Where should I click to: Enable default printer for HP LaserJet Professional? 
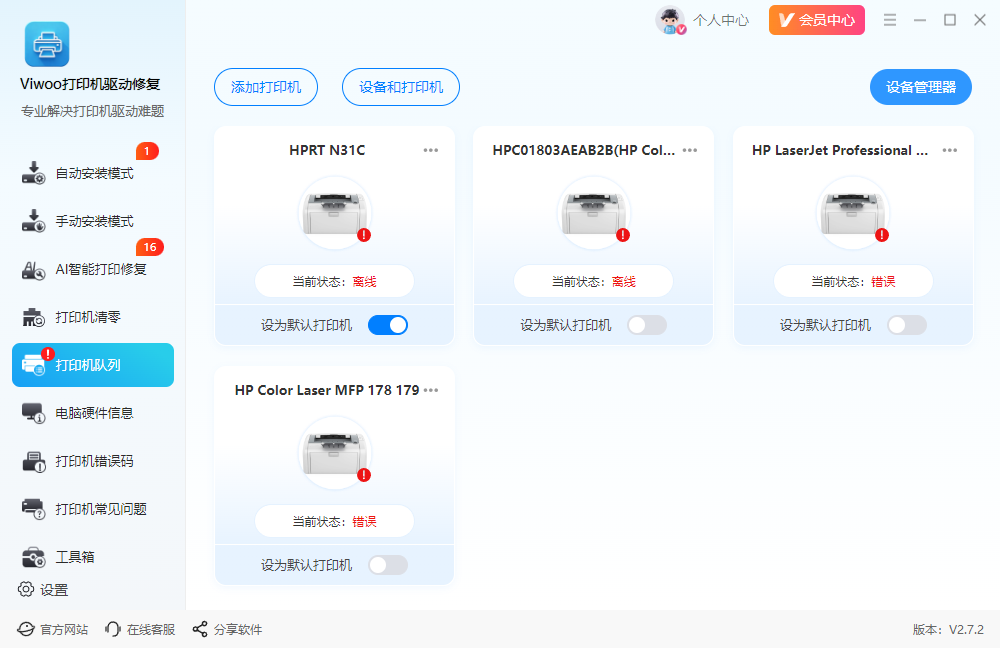(x=907, y=325)
